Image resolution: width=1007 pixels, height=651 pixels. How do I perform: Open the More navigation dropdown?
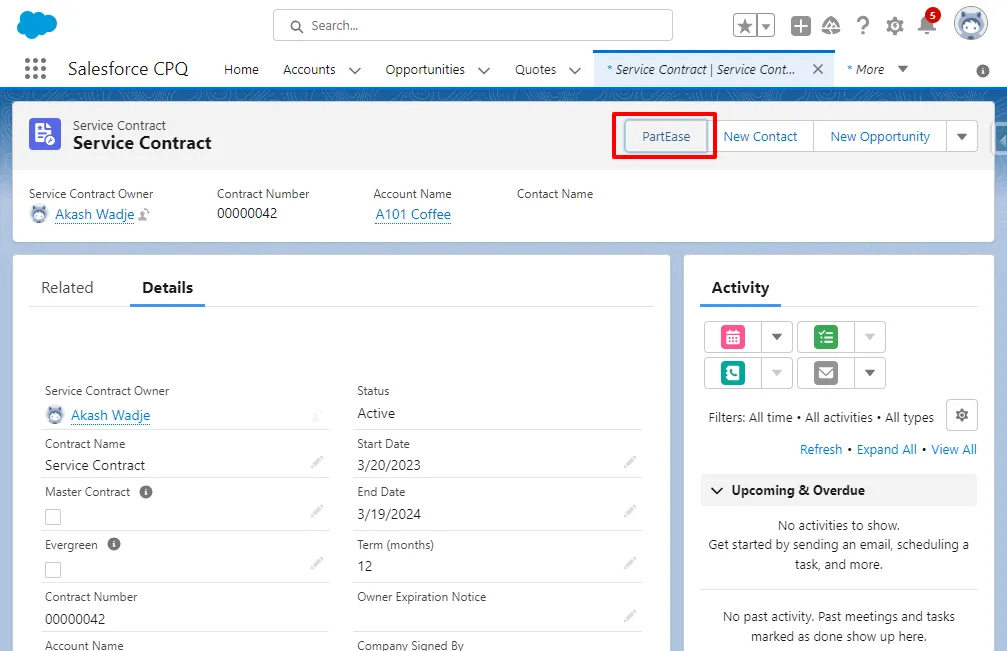(877, 69)
